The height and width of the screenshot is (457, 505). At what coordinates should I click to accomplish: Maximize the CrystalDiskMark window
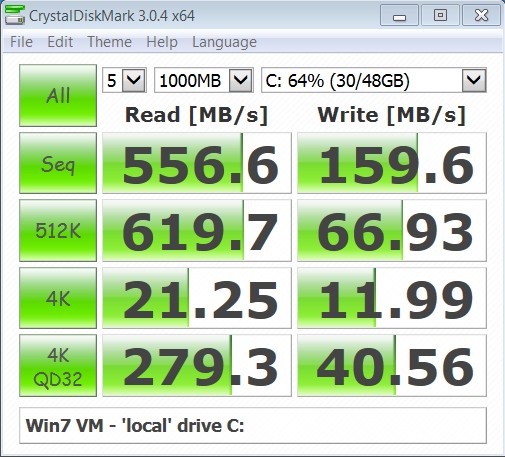440,15
